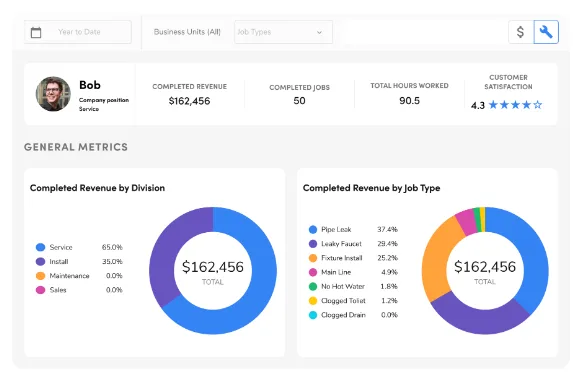
Task: Click the 25.2% Fixture Install value
Action: 387,258
